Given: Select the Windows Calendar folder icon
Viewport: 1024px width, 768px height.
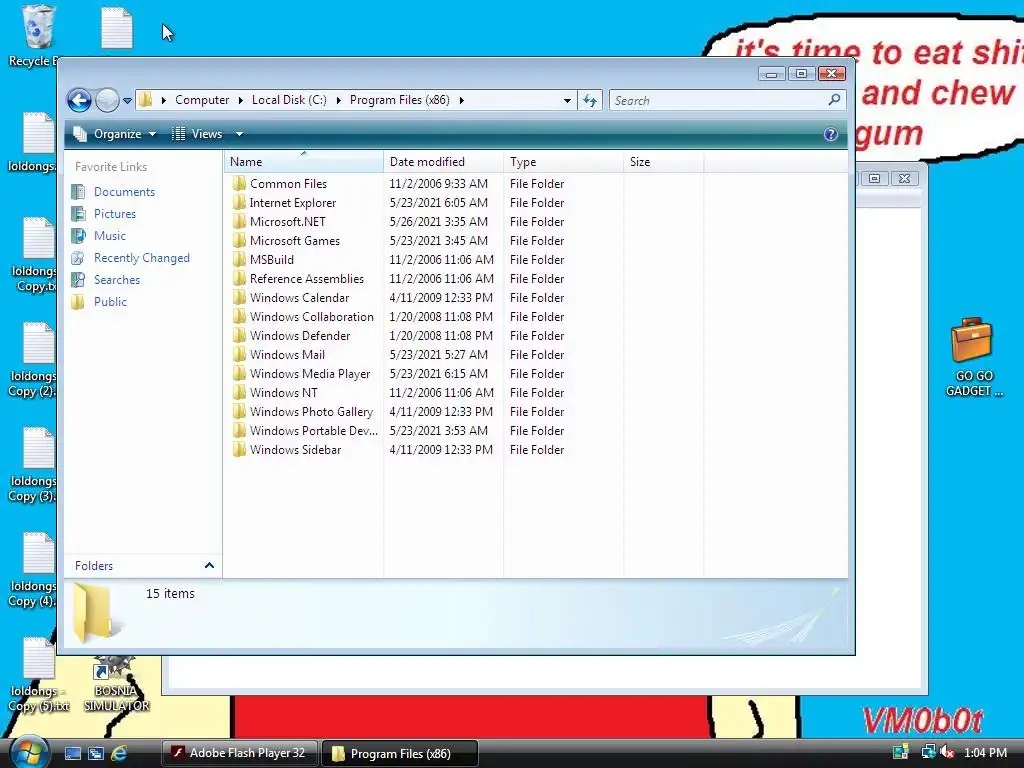Looking at the screenshot, I should pyautogui.click(x=239, y=297).
